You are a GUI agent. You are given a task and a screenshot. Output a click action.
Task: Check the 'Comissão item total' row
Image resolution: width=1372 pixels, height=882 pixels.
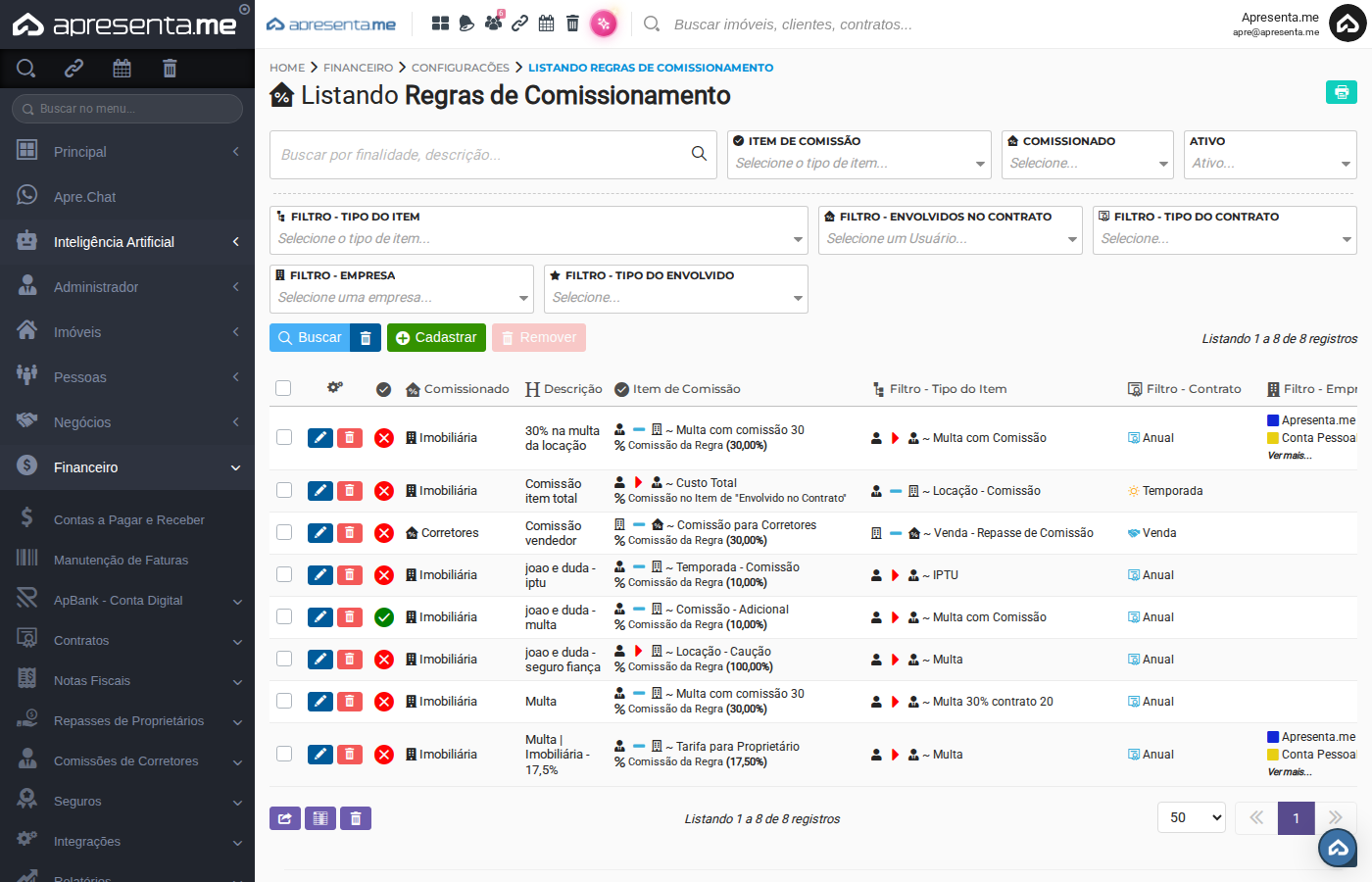[284, 490]
